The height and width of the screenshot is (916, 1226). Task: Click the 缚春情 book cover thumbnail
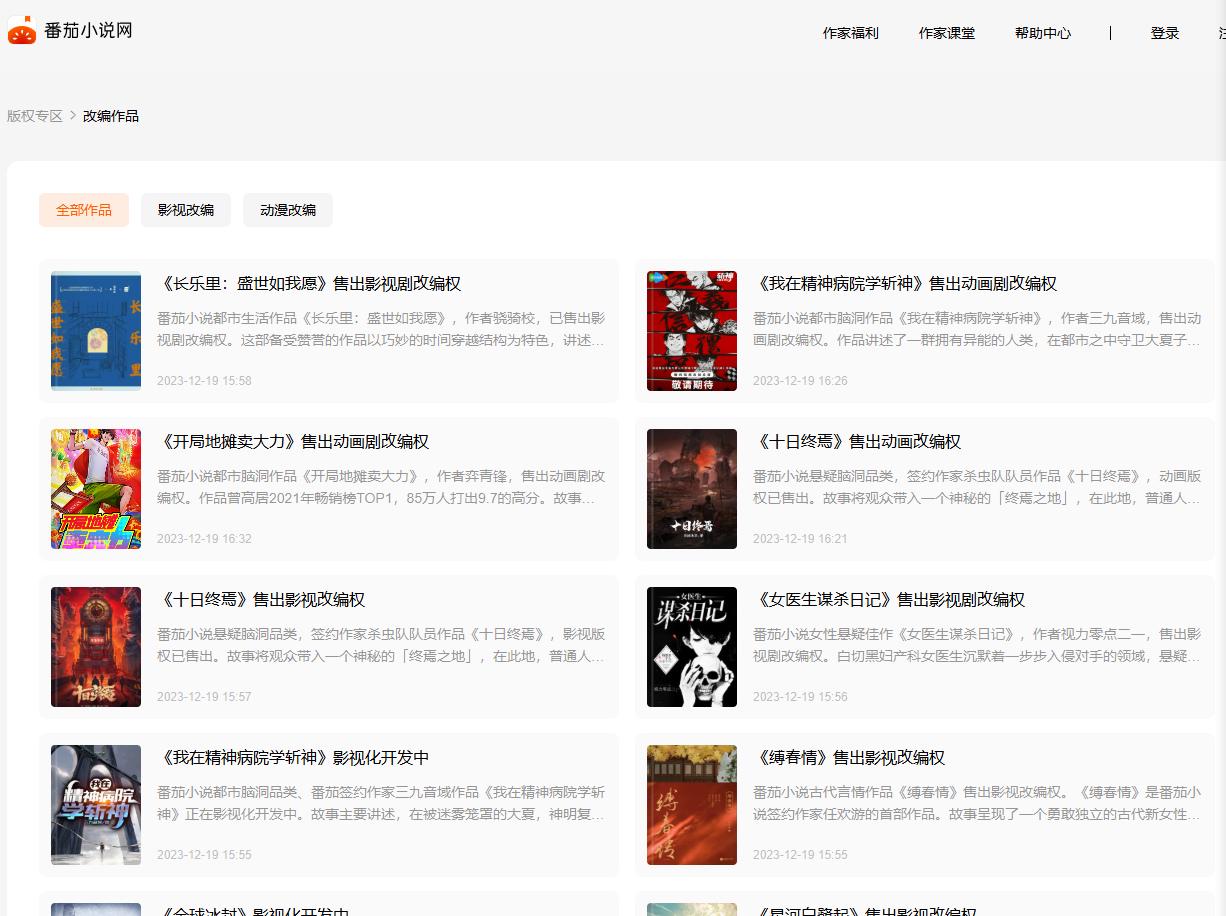[x=692, y=805]
